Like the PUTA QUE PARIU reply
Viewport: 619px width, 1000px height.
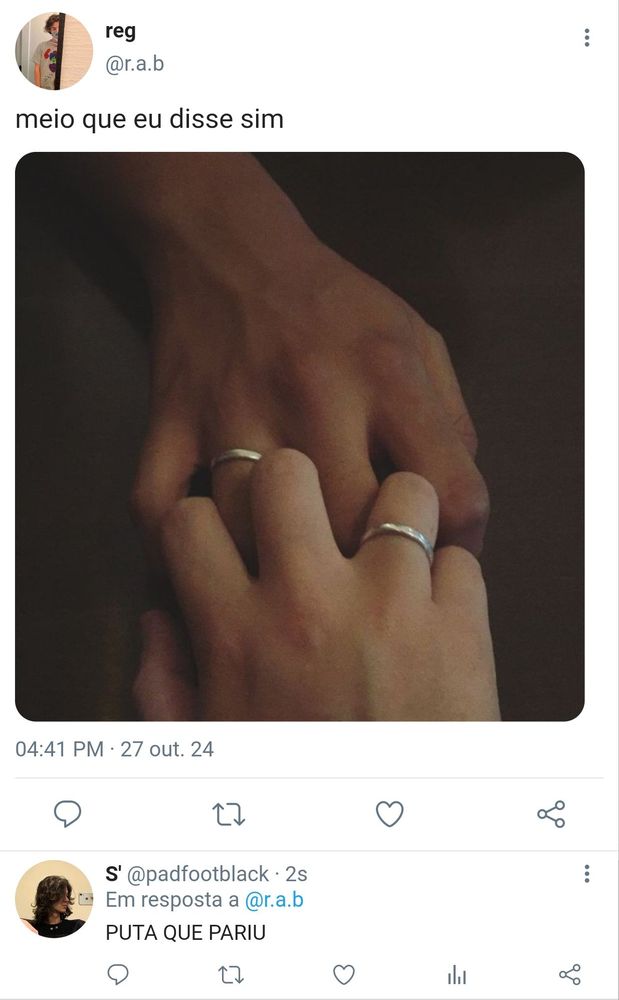tap(344, 974)
